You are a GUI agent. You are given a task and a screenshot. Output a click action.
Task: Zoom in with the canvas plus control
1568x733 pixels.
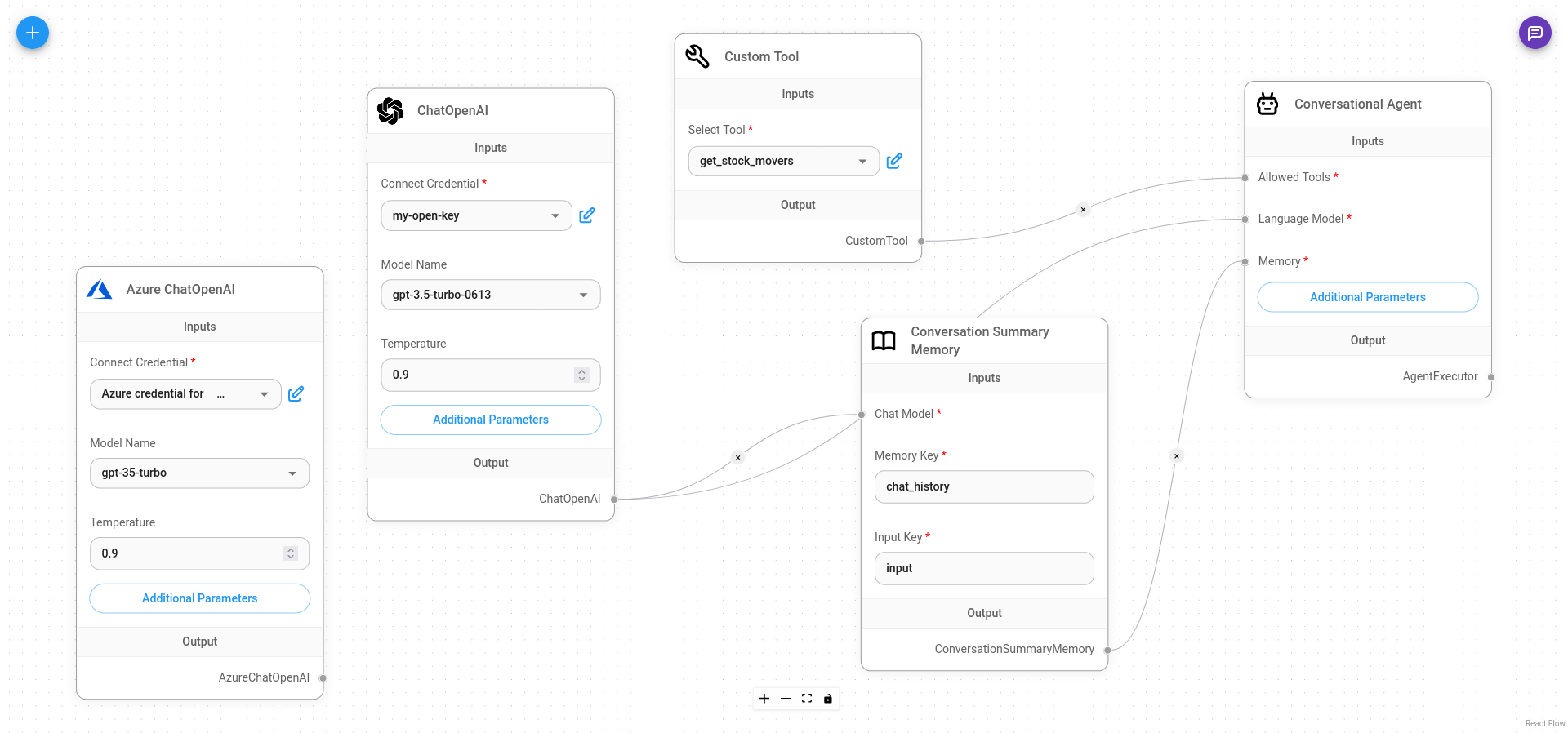[764, 699]
